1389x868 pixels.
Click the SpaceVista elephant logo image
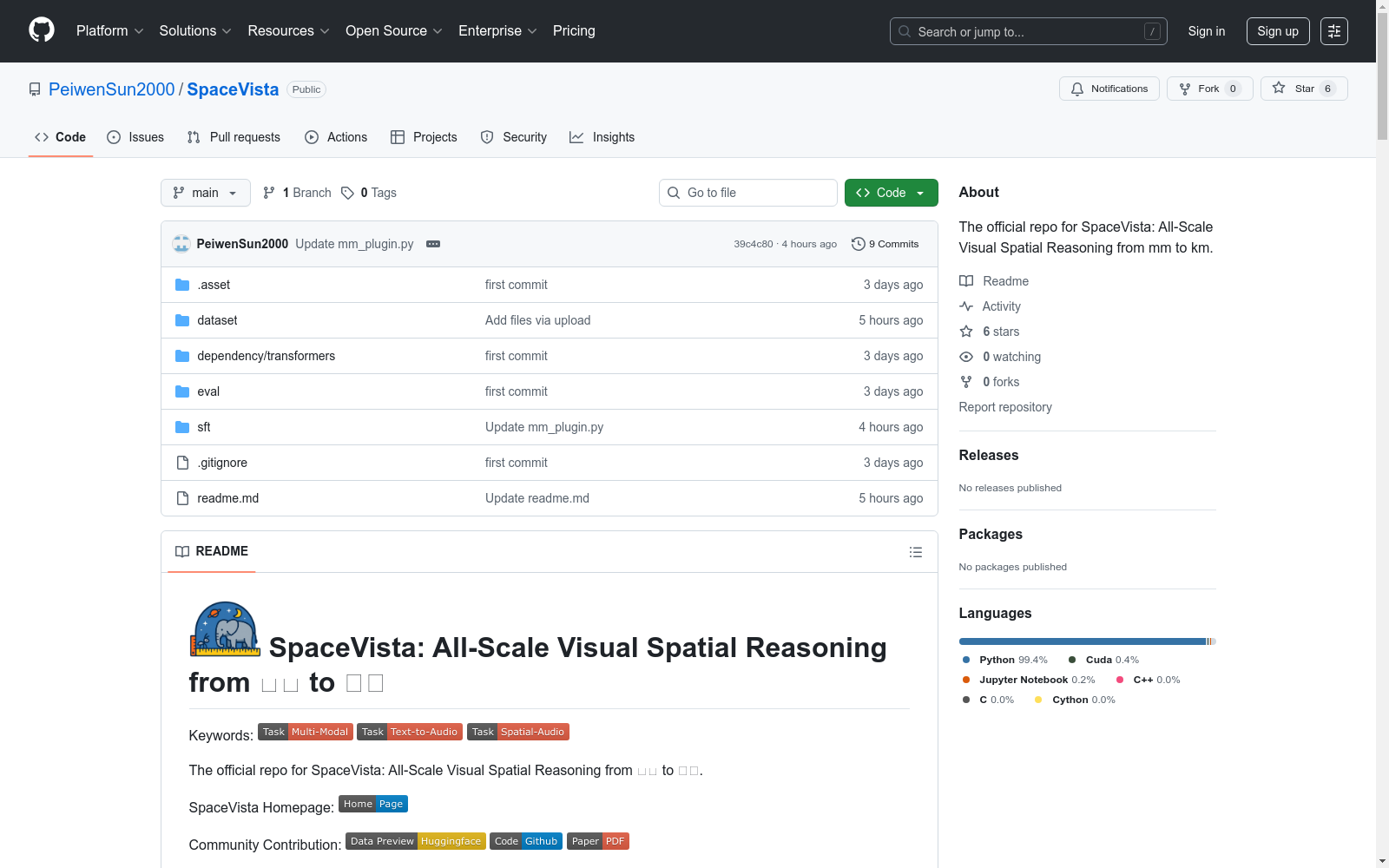click(x=226, y=629)
